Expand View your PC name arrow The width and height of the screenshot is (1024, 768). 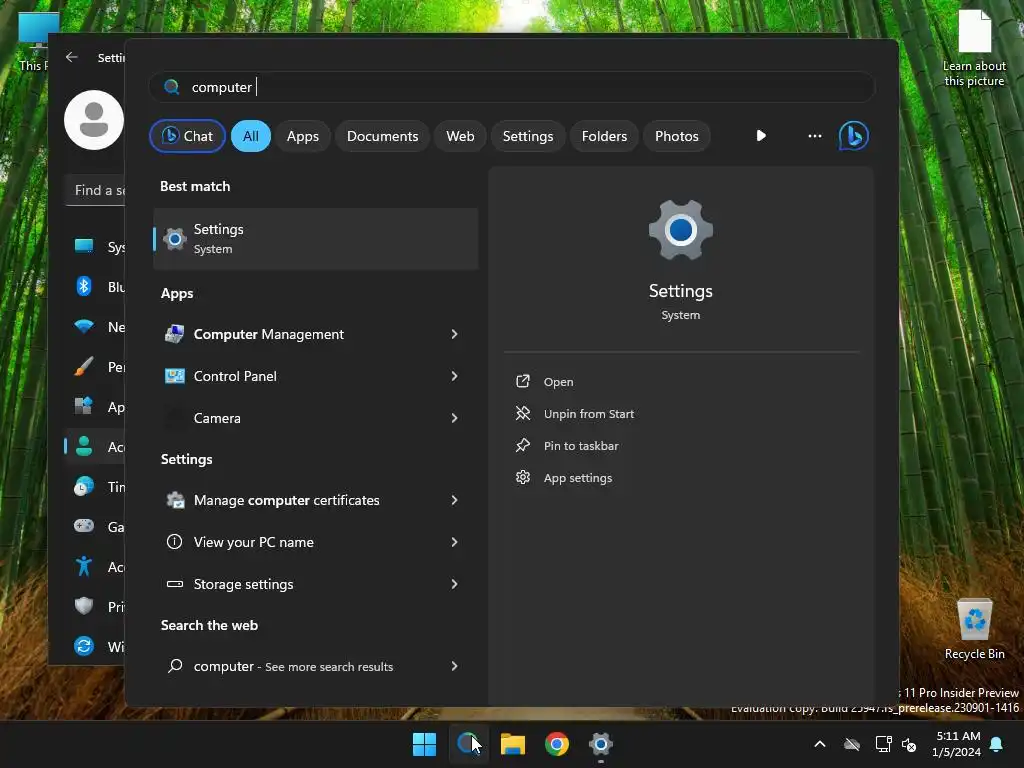click(455, 542)
